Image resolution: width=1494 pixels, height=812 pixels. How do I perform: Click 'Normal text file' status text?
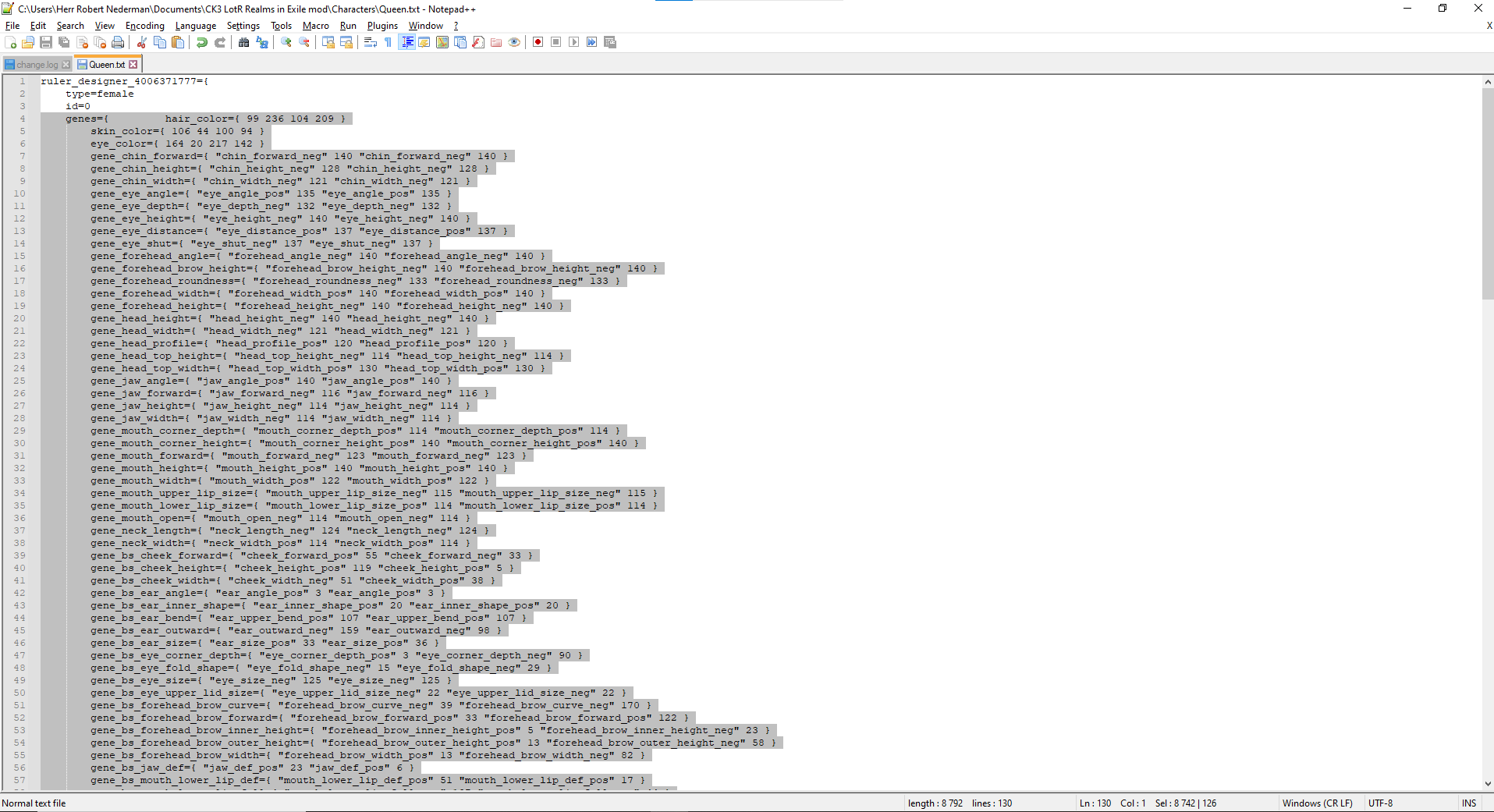pyautogui.click(x=34, y=803)
